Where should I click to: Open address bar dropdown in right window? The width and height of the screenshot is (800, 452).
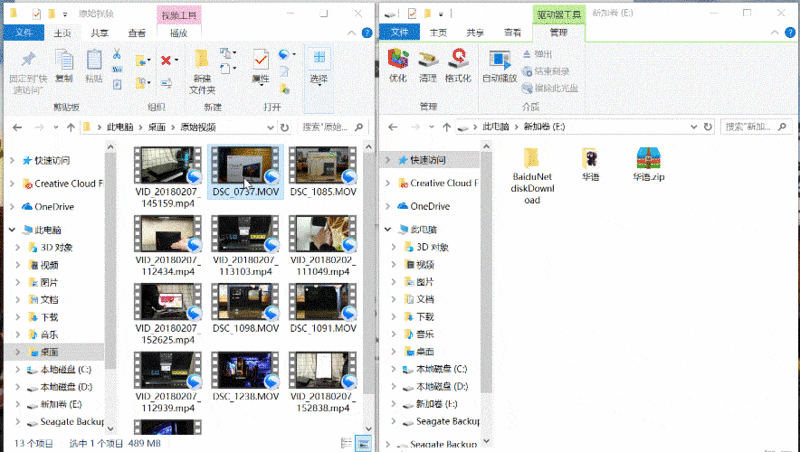tap(693, 127)
